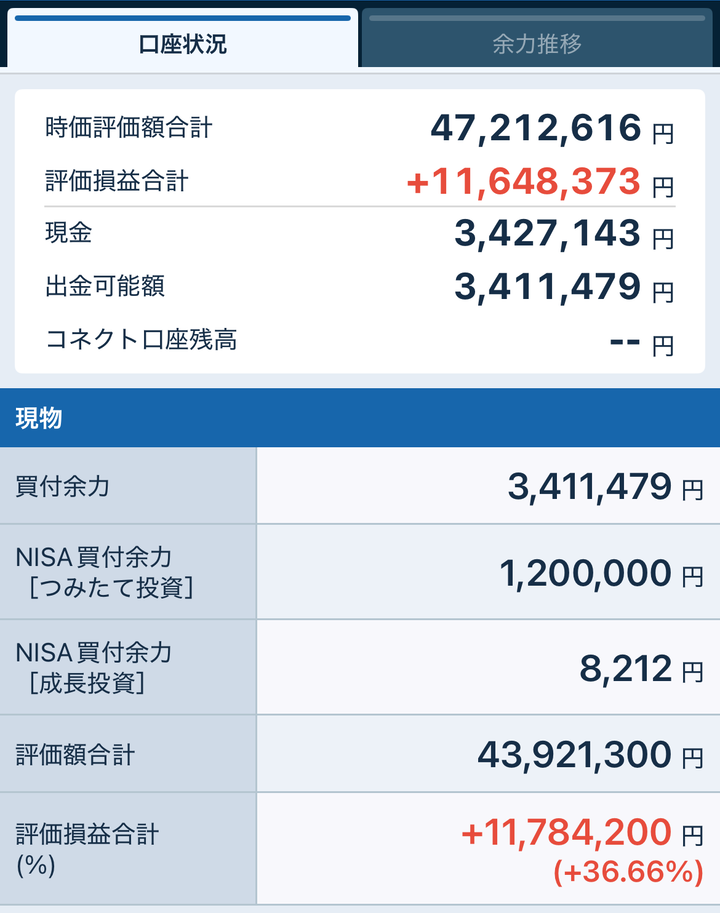The image size is (720, 913).
Task: Tap the 評価額合計 value 43,921,300
Action: coord(574,755)
